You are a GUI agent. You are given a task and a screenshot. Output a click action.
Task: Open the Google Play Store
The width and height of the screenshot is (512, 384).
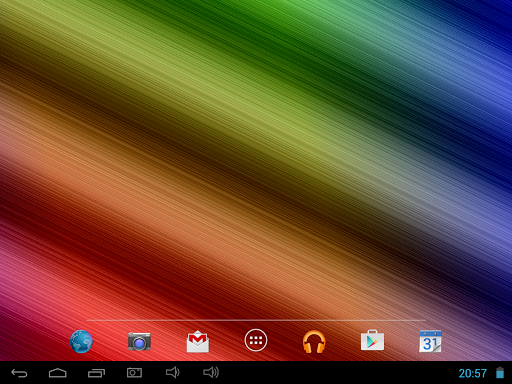pyautogui.click(x=372, y=340)
